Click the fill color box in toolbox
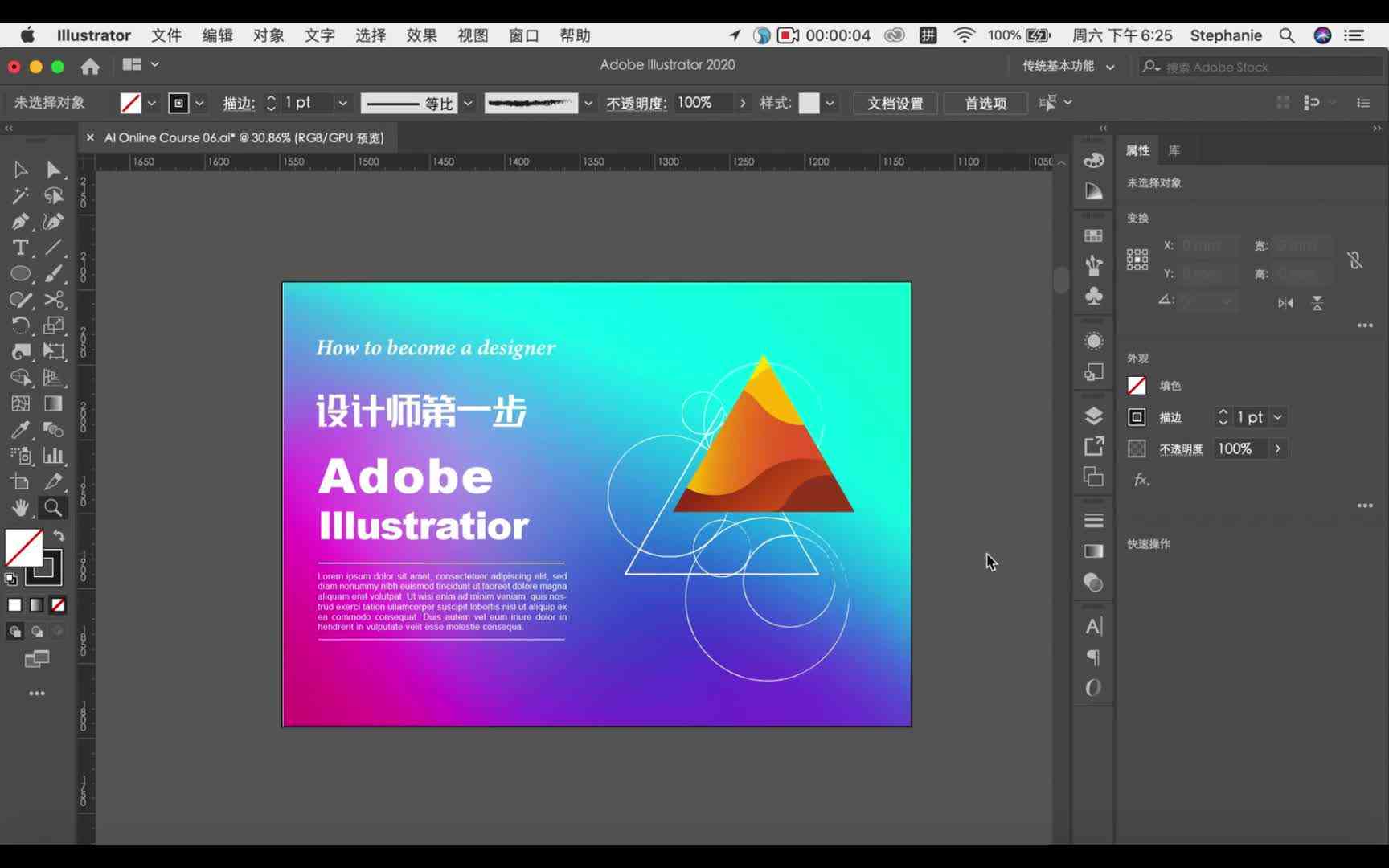This screenshot has height=868, width=1389. 23,548
